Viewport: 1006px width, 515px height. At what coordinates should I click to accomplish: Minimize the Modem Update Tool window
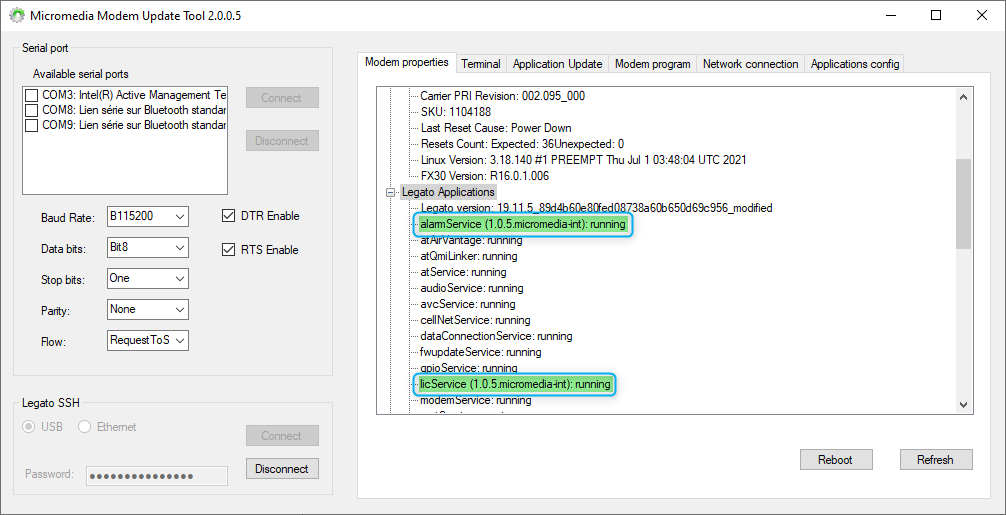pos(891,15)
